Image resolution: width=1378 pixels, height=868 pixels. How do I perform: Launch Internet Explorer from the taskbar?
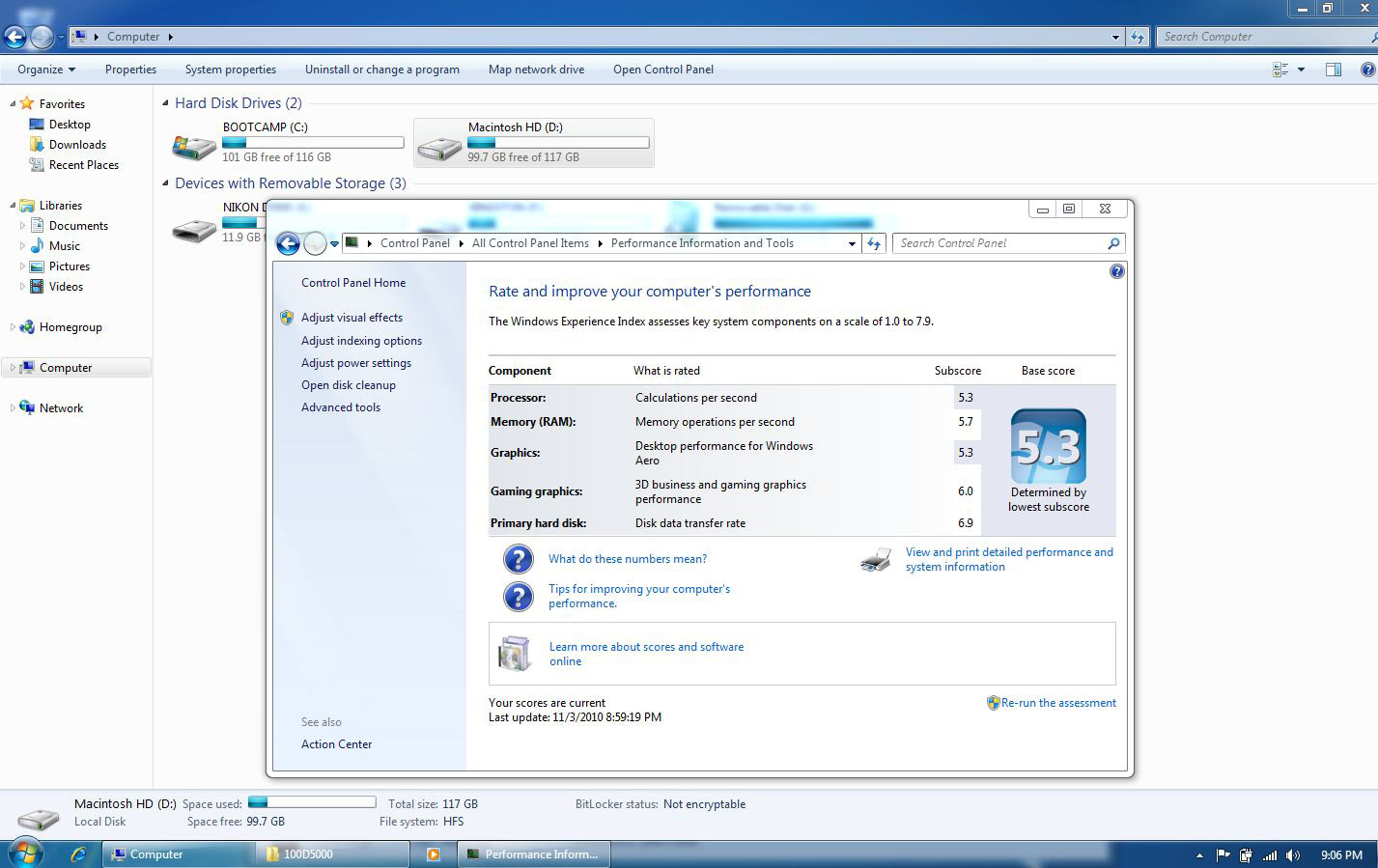(x=79, y=854)
